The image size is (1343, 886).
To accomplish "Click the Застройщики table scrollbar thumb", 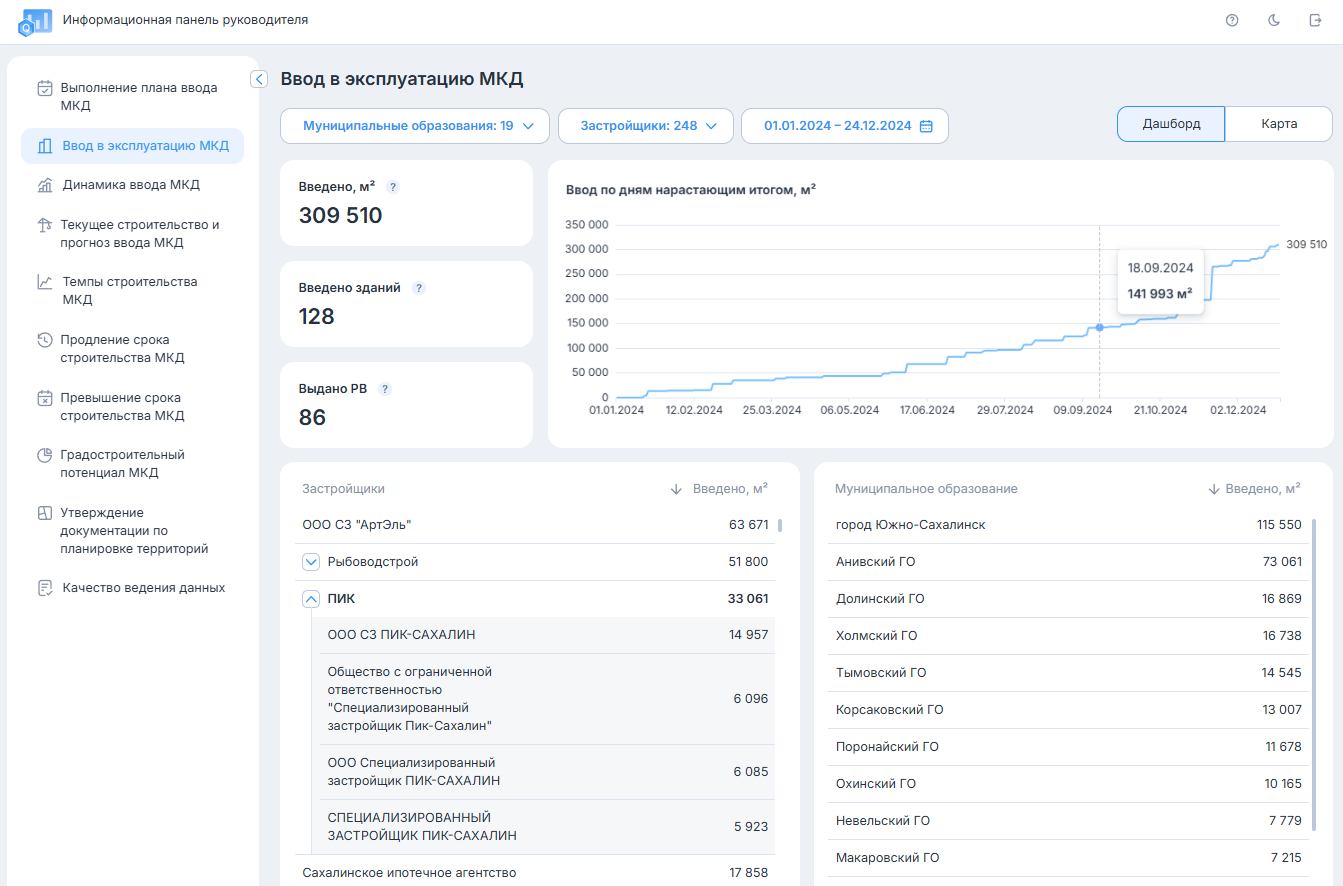I will (x=780, y=524).
